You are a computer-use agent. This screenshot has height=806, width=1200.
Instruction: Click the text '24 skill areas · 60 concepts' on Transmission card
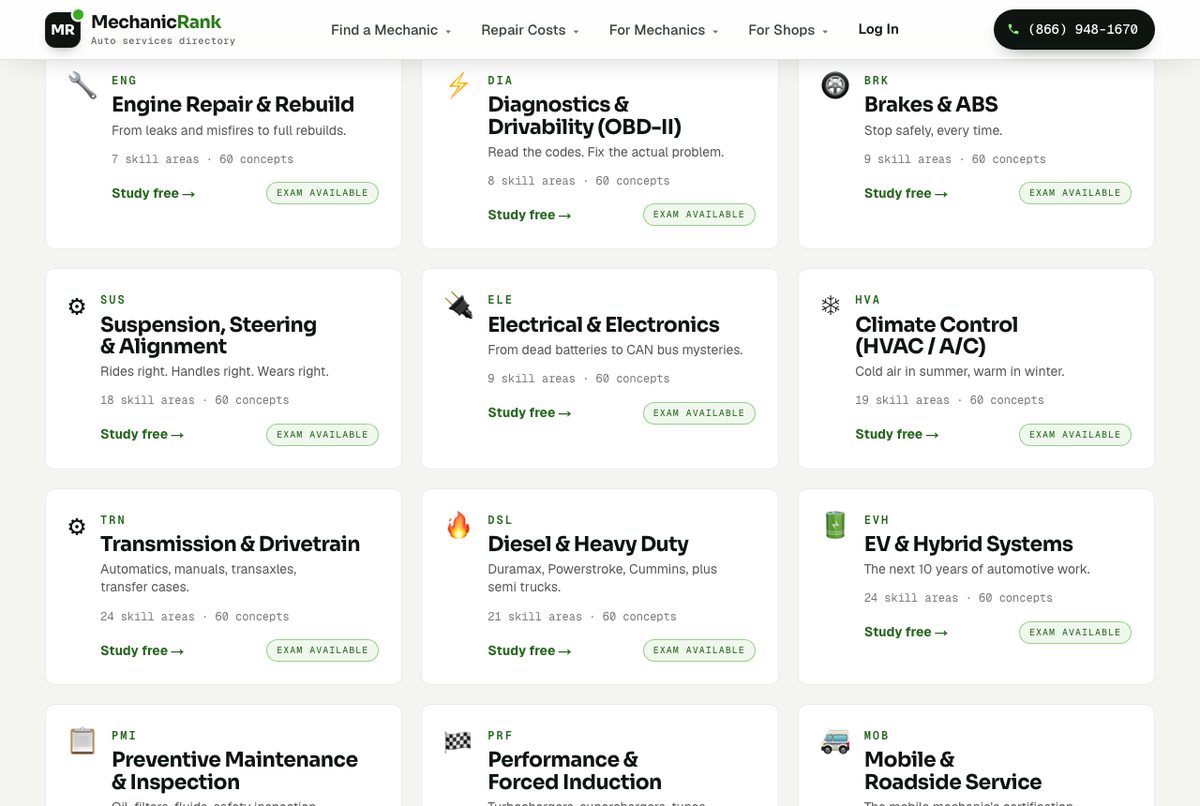pos(195,617)
